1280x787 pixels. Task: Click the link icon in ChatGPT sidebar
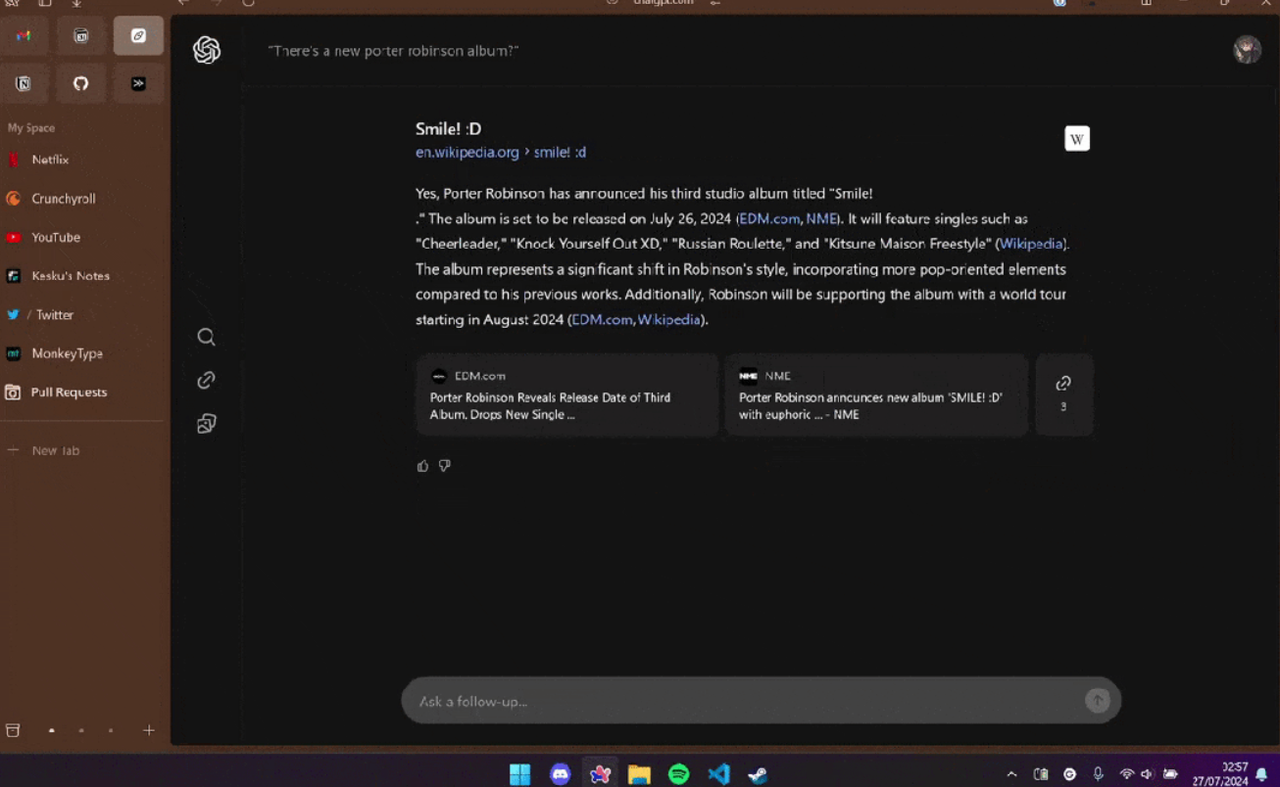tap(206, 380)
